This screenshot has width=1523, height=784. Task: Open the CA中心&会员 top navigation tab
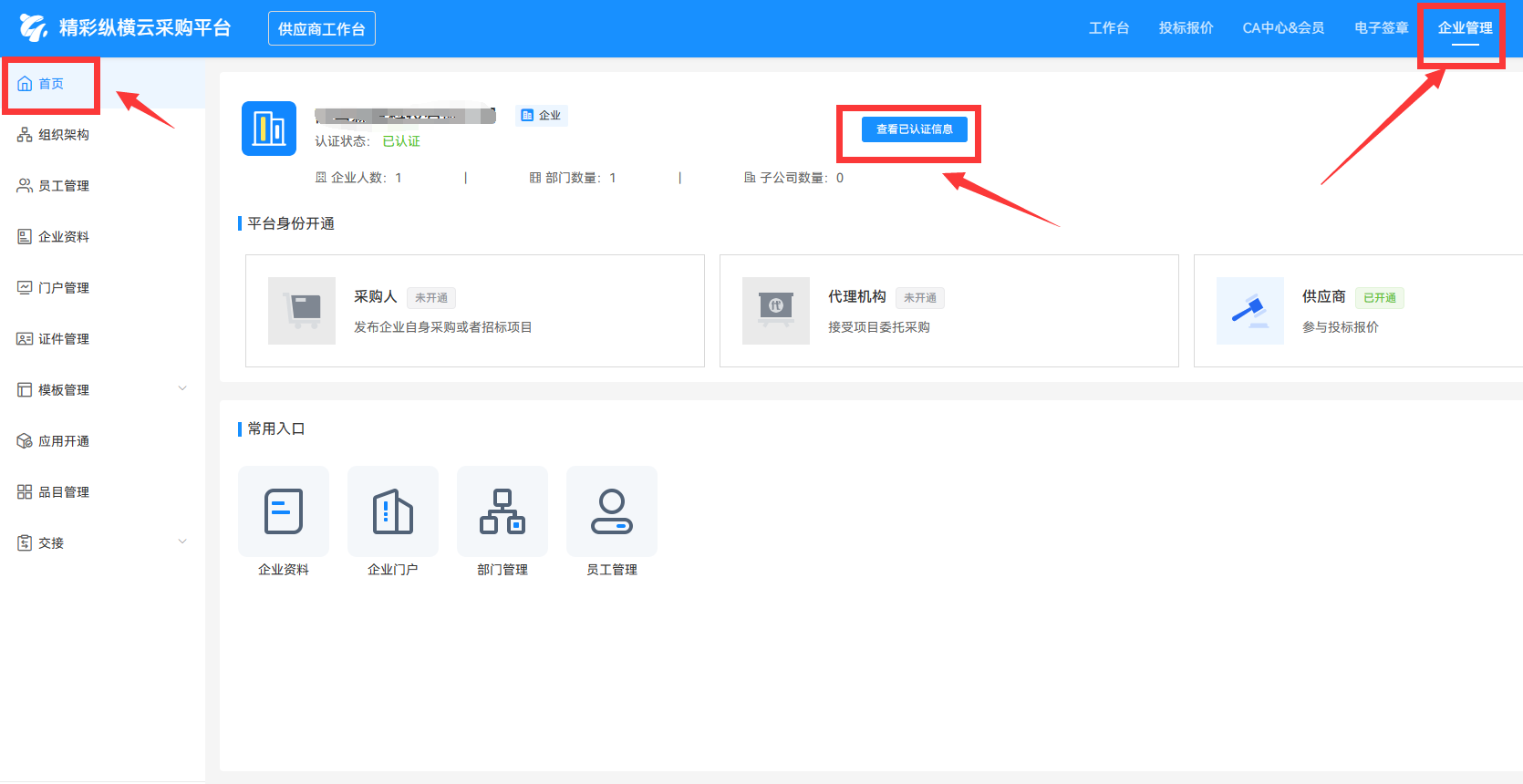tap(1284, 28)
